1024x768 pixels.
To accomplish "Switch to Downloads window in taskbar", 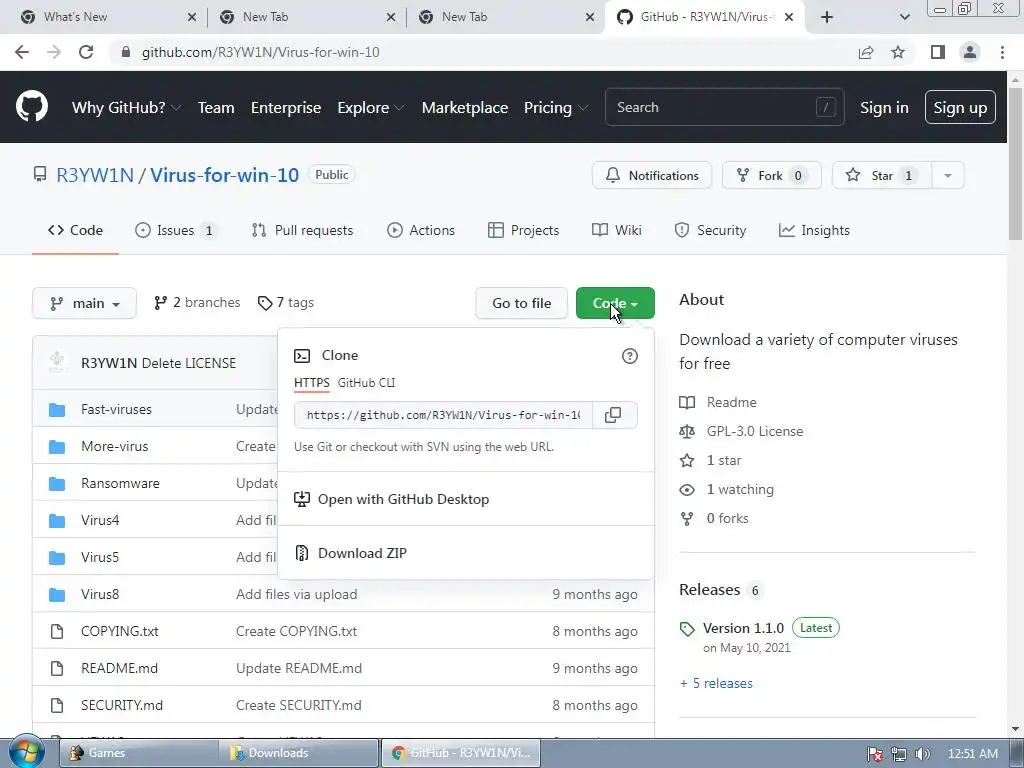I will (299, 753).
